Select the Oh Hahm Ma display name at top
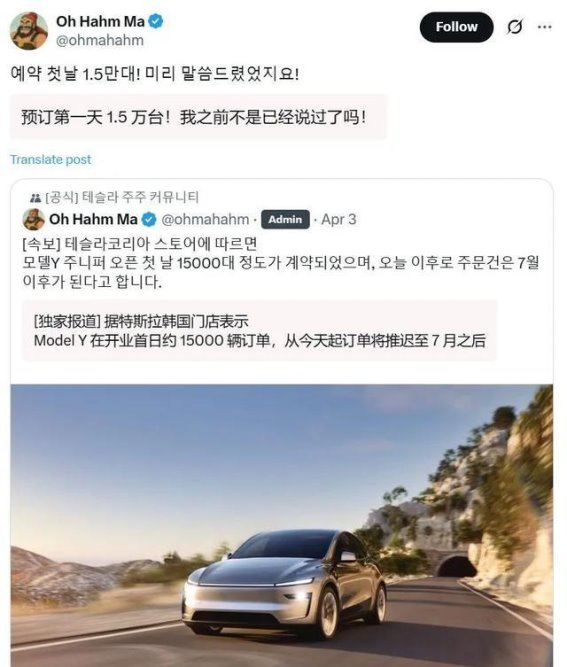 tap(100, 21)
